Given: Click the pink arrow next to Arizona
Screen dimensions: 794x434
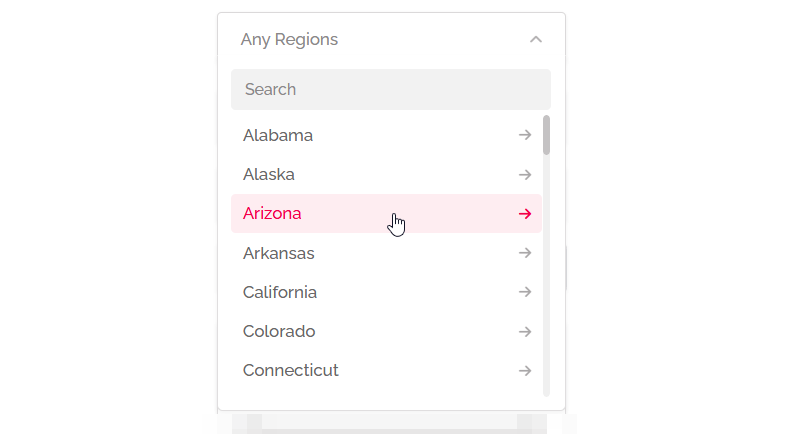Looking at the screenshot, I should tap(525, 213).
